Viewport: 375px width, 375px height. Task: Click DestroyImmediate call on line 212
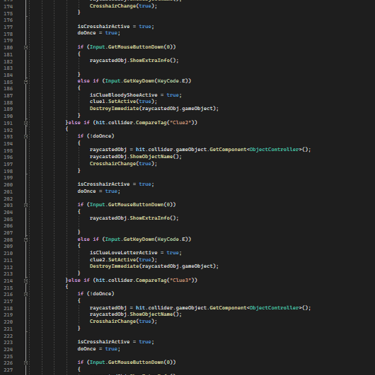[x=154, y=266]
